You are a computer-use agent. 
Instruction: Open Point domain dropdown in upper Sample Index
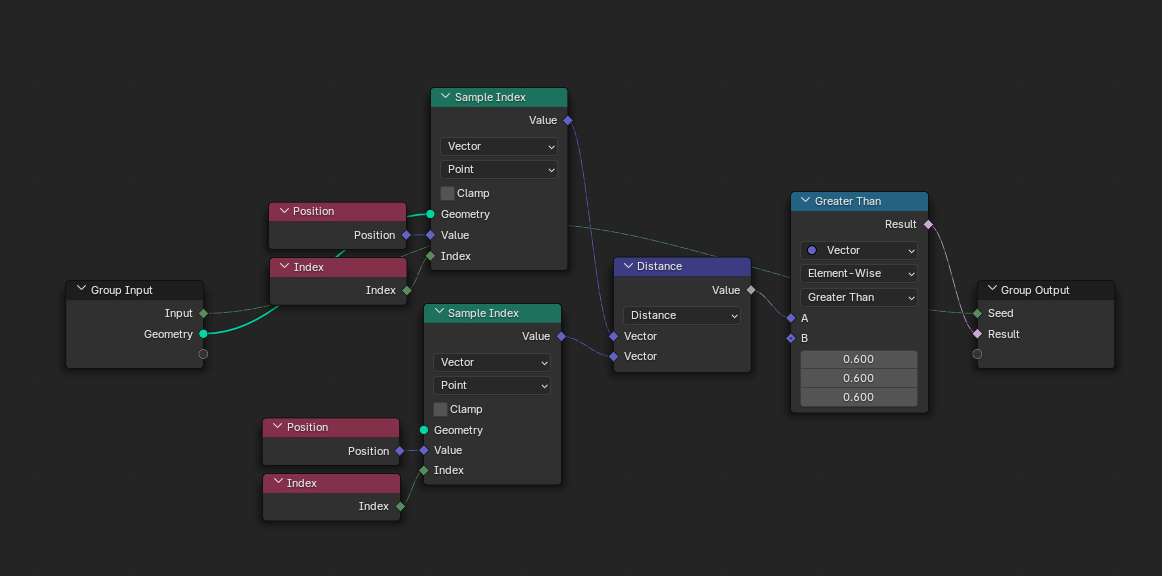point(499,169)
